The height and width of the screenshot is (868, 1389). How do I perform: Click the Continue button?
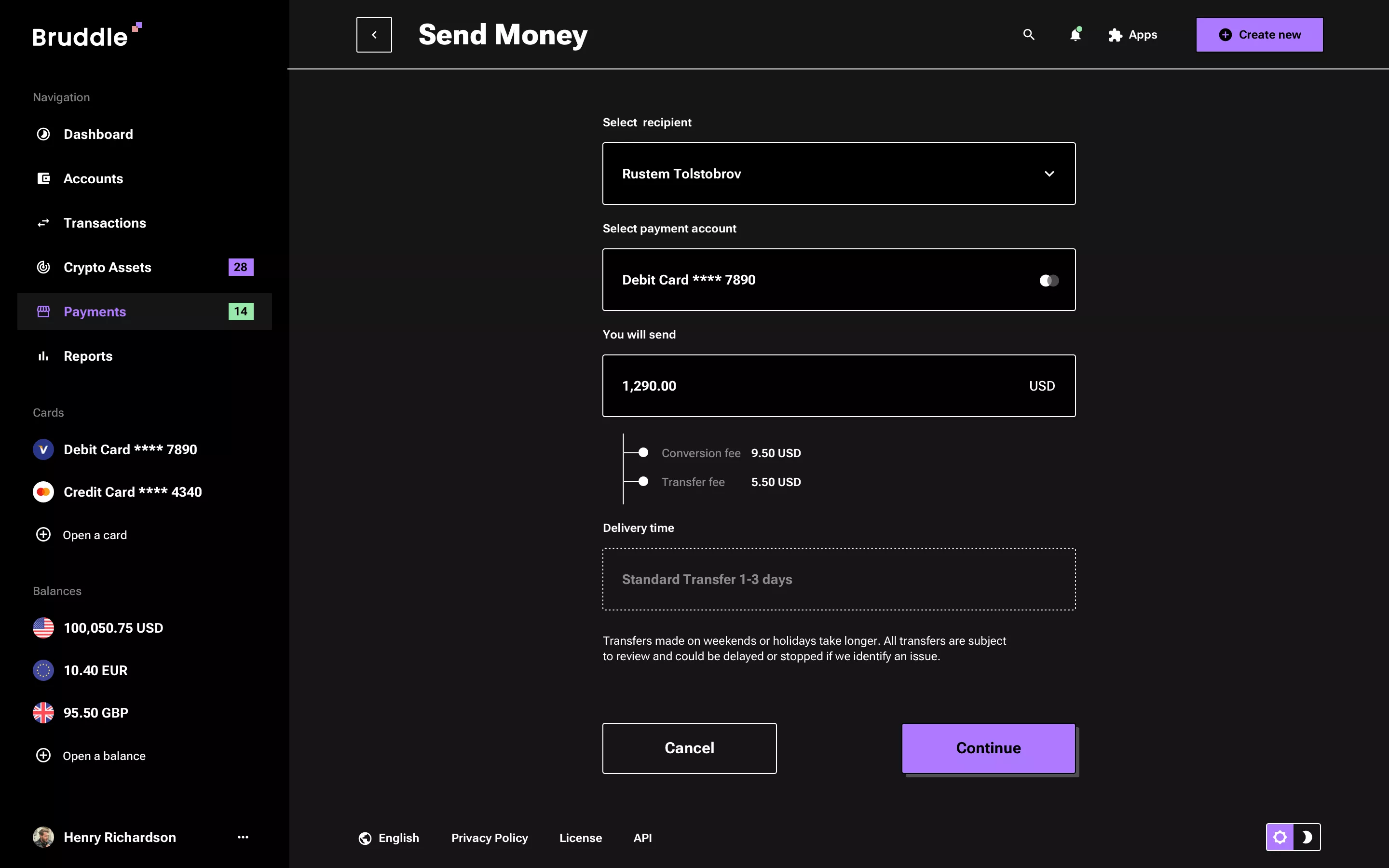[x=988, y=747]
